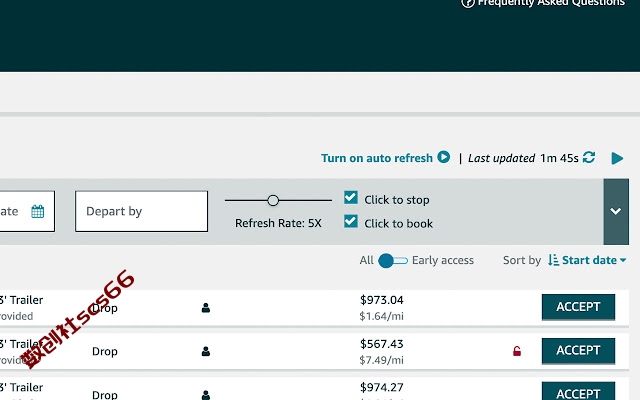Click the auto refresh play circle icon

[x=444, y=157]
